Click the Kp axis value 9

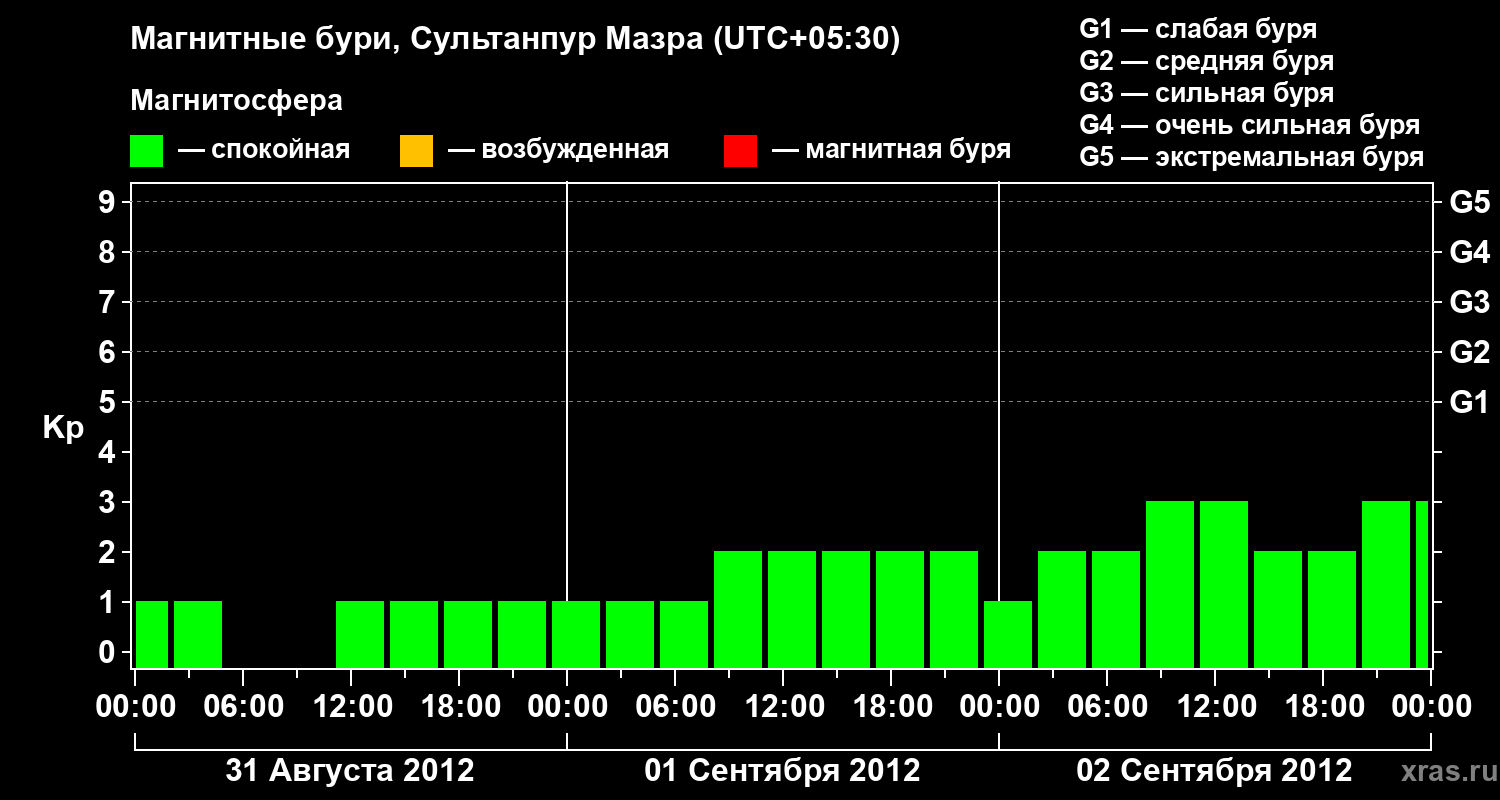click(109, 203)
